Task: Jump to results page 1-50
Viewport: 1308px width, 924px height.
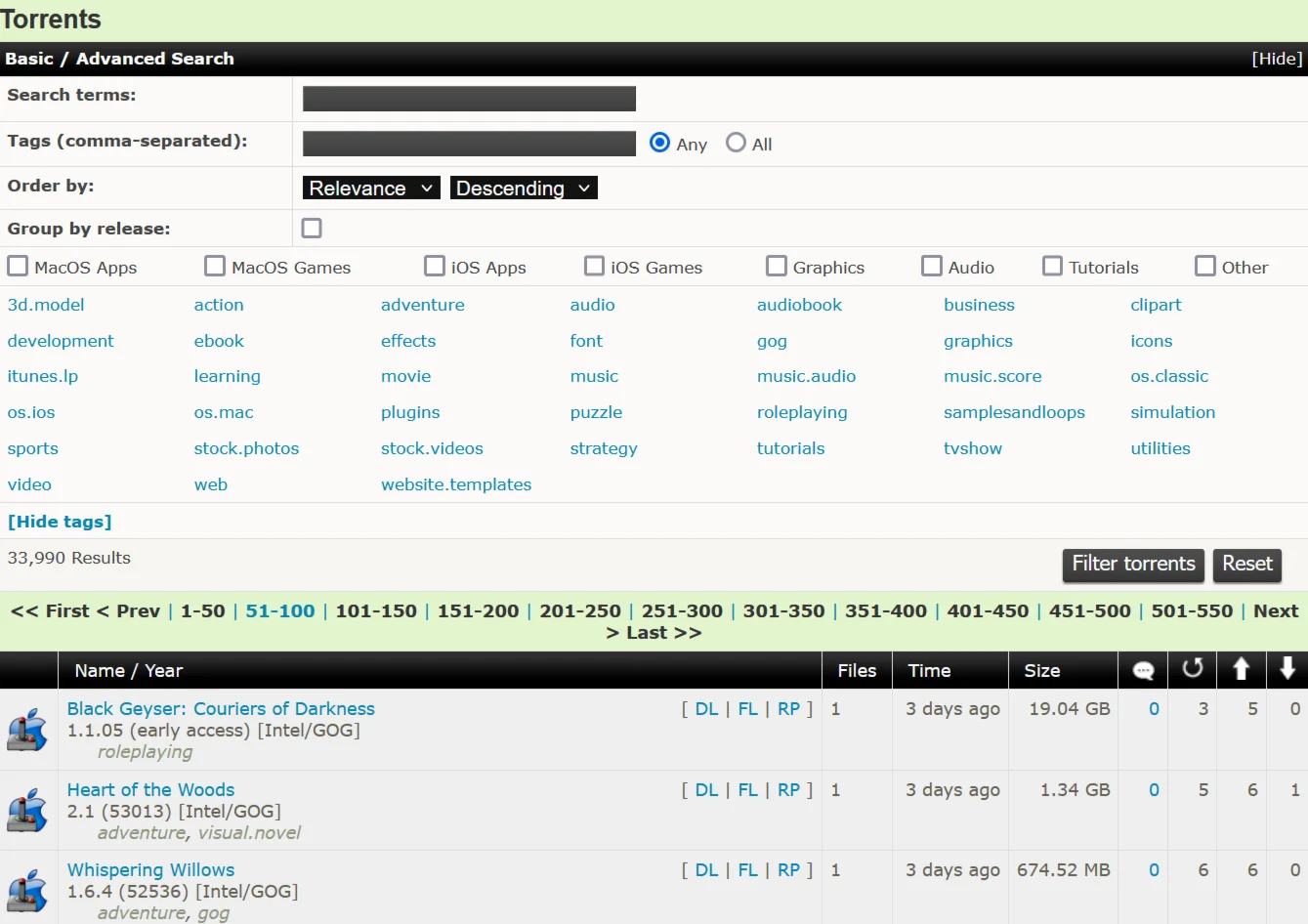Action: (202, 611)
